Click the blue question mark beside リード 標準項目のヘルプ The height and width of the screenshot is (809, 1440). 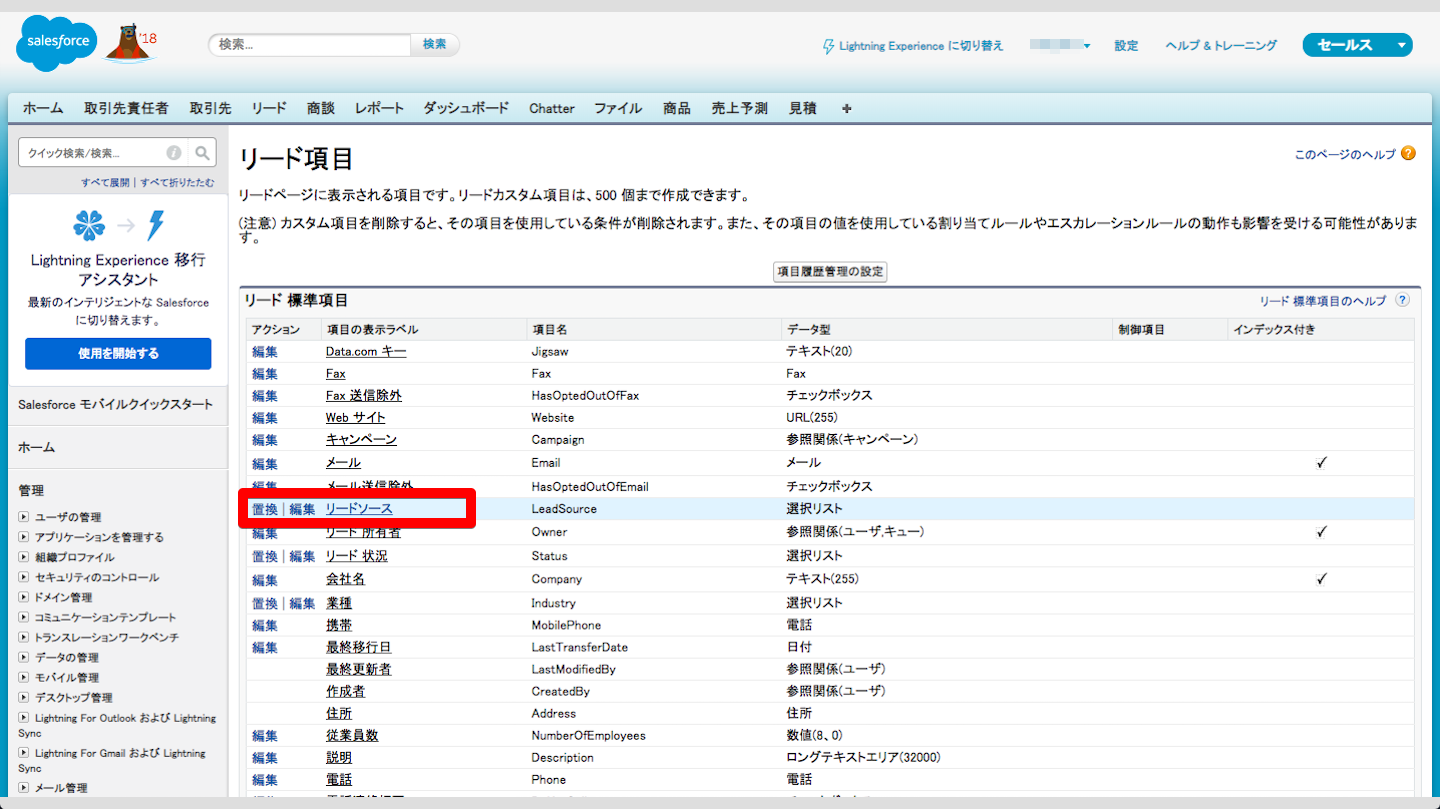click(1402, 300)
